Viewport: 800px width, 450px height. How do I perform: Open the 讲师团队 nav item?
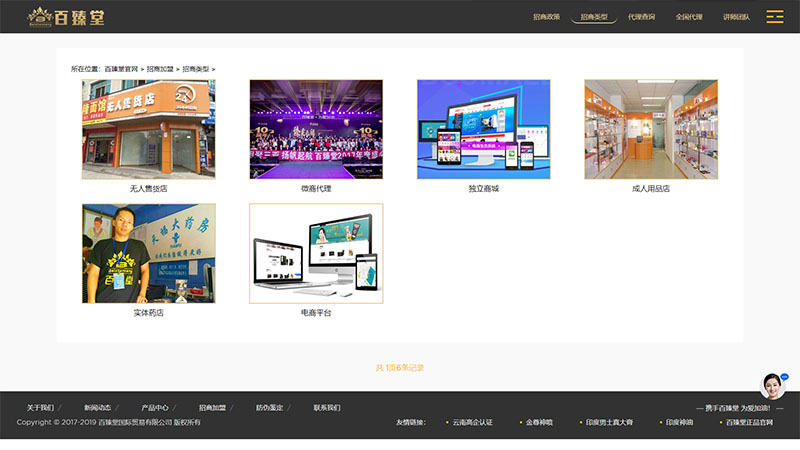pyautogui.click(x=736, y=17)
